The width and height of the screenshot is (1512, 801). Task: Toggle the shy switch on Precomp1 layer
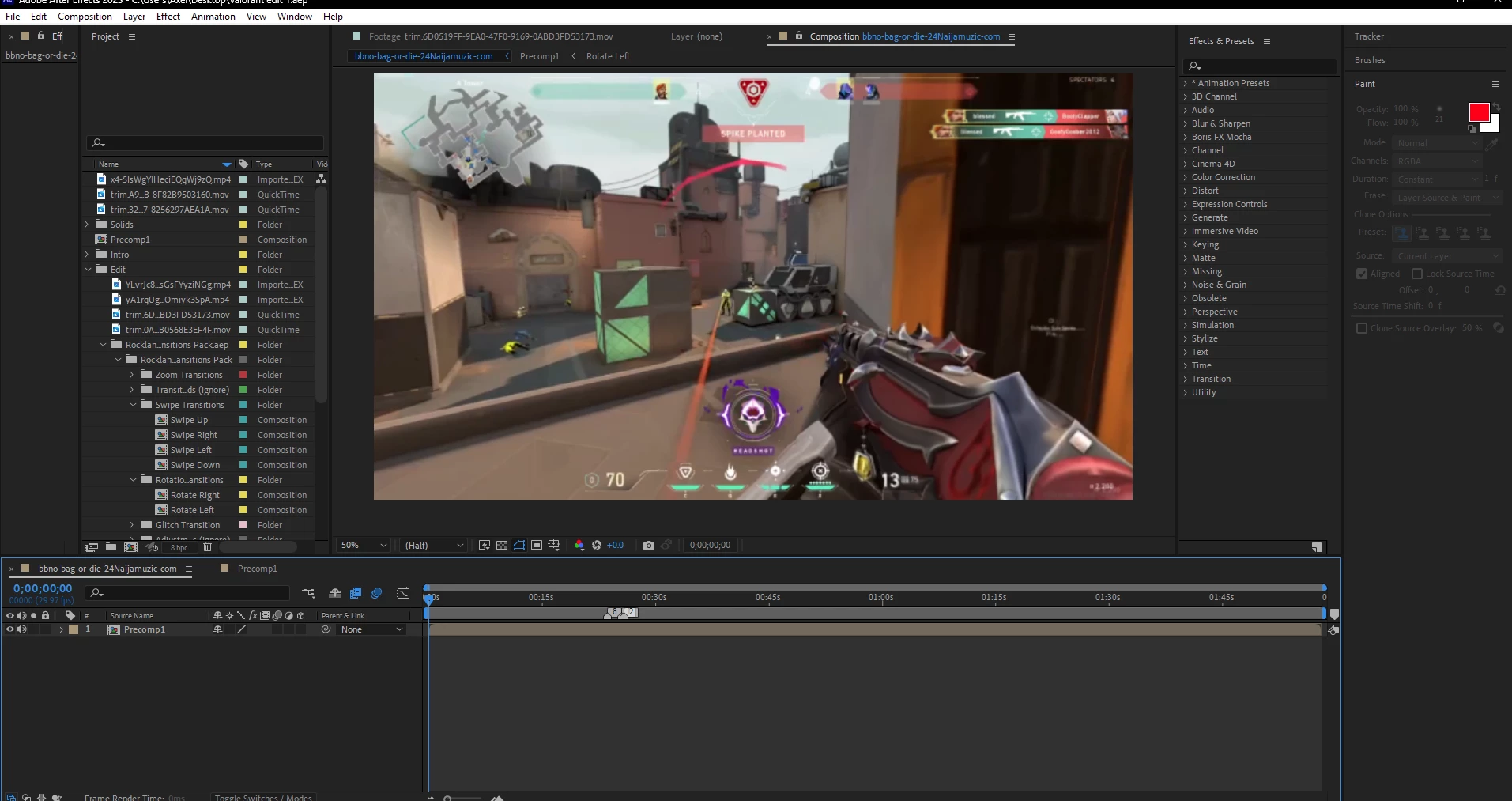click(217, 629)
